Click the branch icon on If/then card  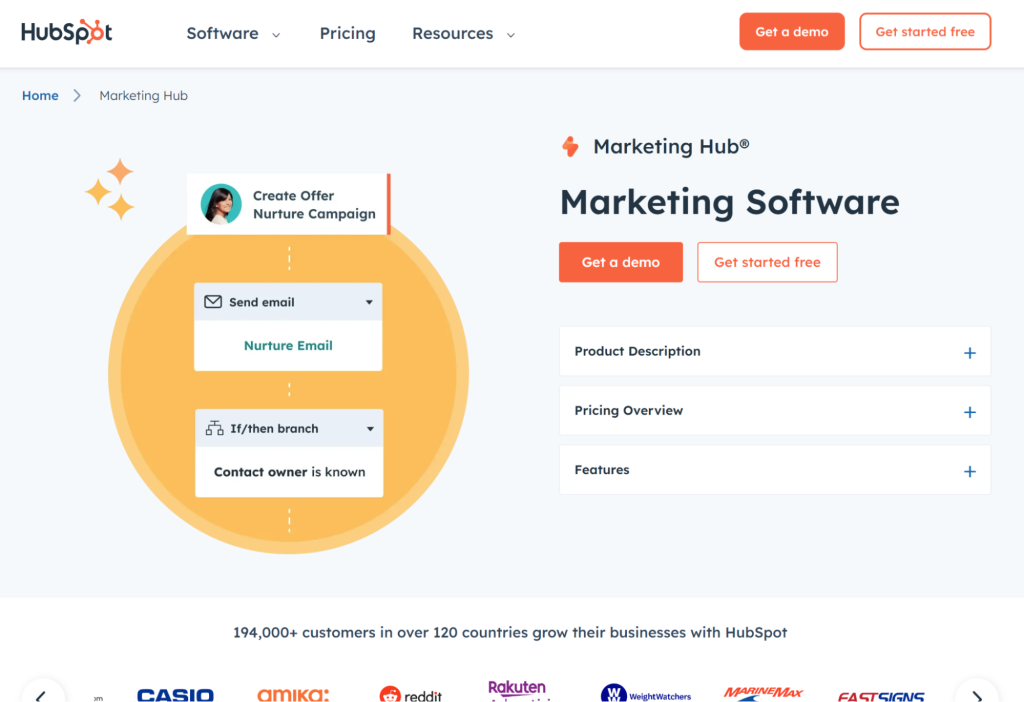tap(213, 428)
